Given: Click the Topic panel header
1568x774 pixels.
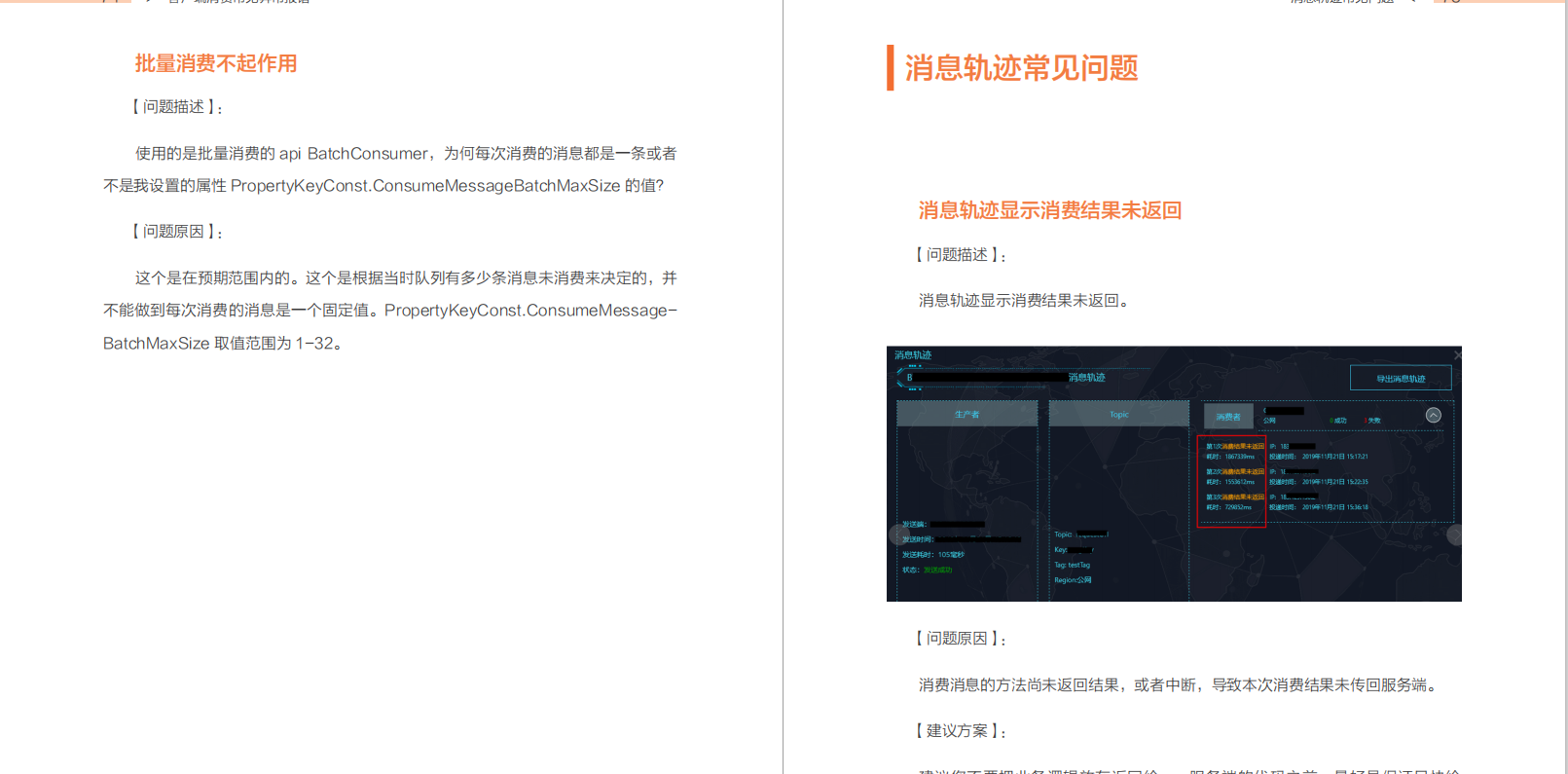Looking at the screenshot, I should pos(1119,414).
